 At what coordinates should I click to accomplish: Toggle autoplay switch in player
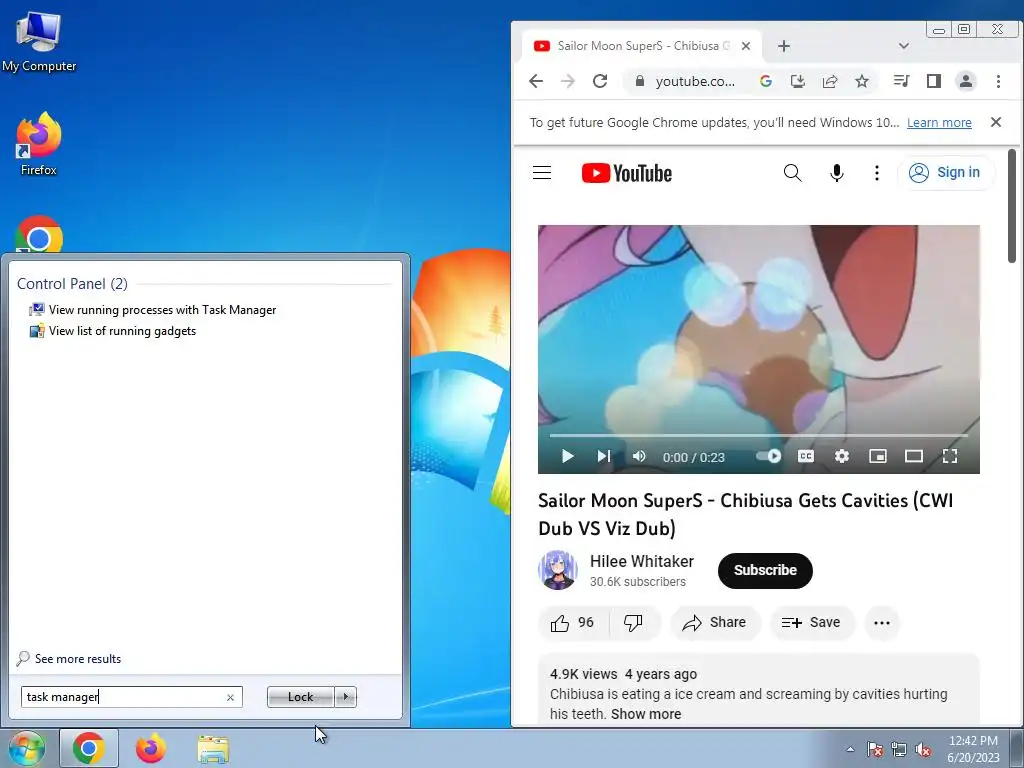click(x=769, y=456)
